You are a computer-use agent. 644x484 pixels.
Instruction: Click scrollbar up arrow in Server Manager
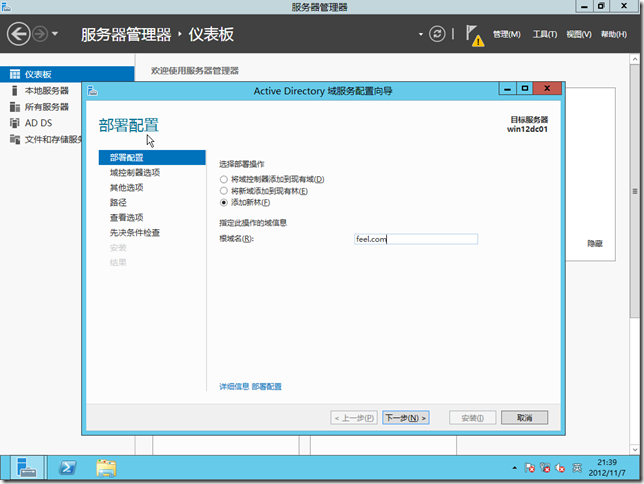tap(635, 60)
